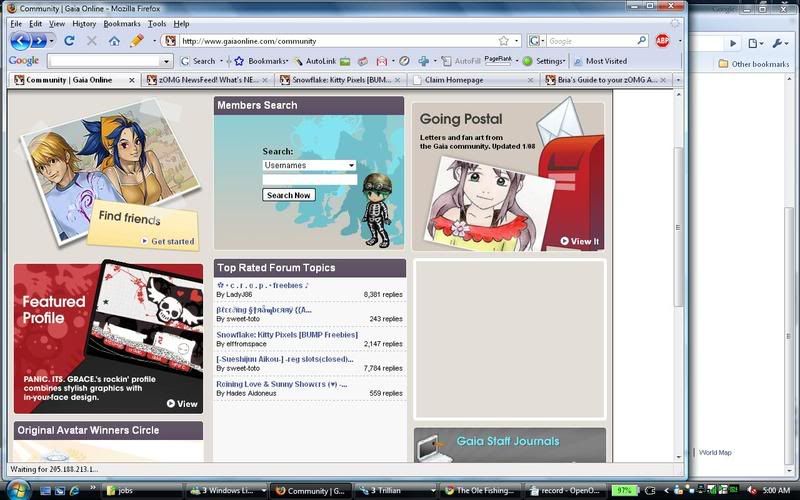Open the Gaia Staff Journals banner
The width and height of the screenshot is (800, 500).
click(510, 445)
